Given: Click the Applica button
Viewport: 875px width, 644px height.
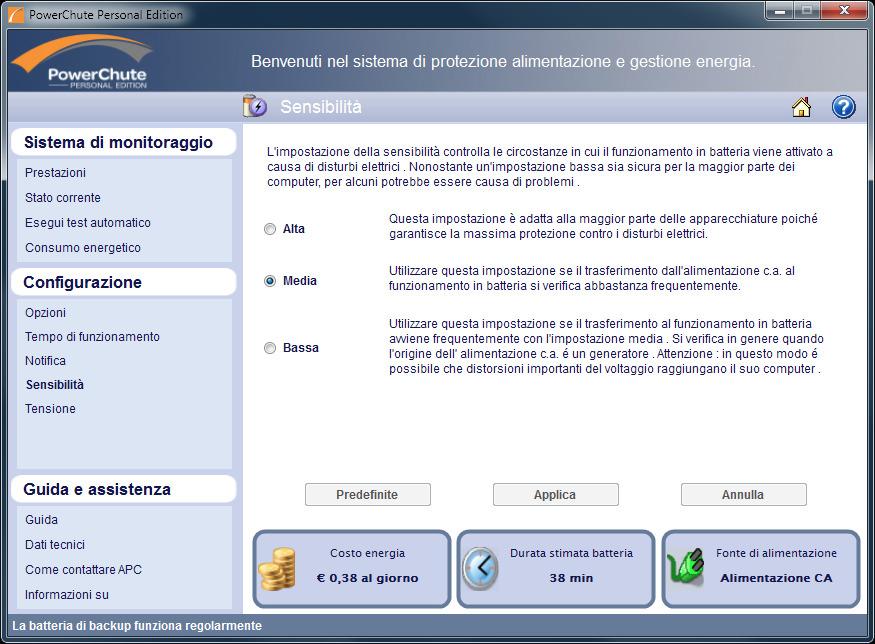Looking at the screenshot, I should click(x=555, y=494).
